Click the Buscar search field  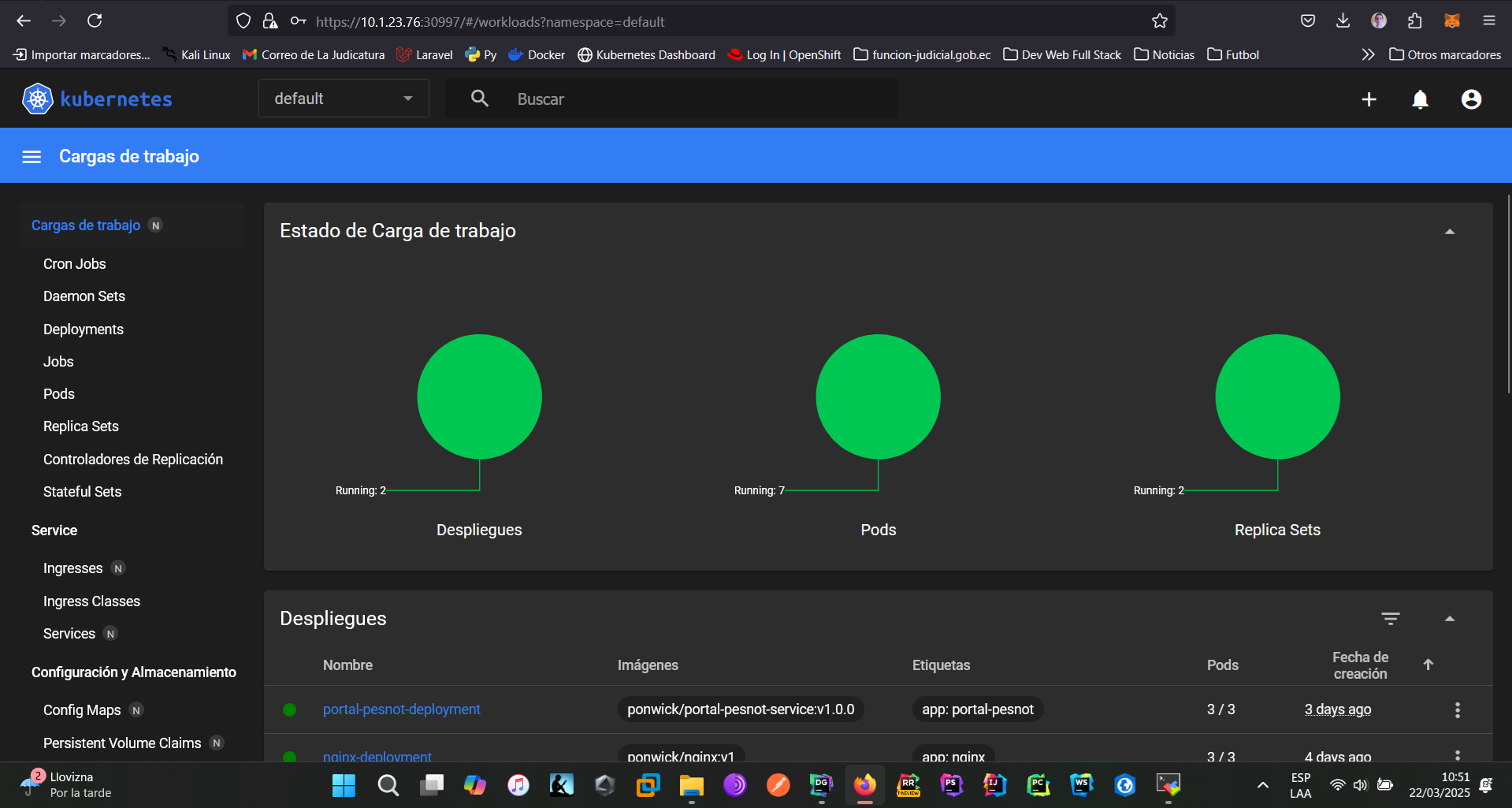pos(701,99)
